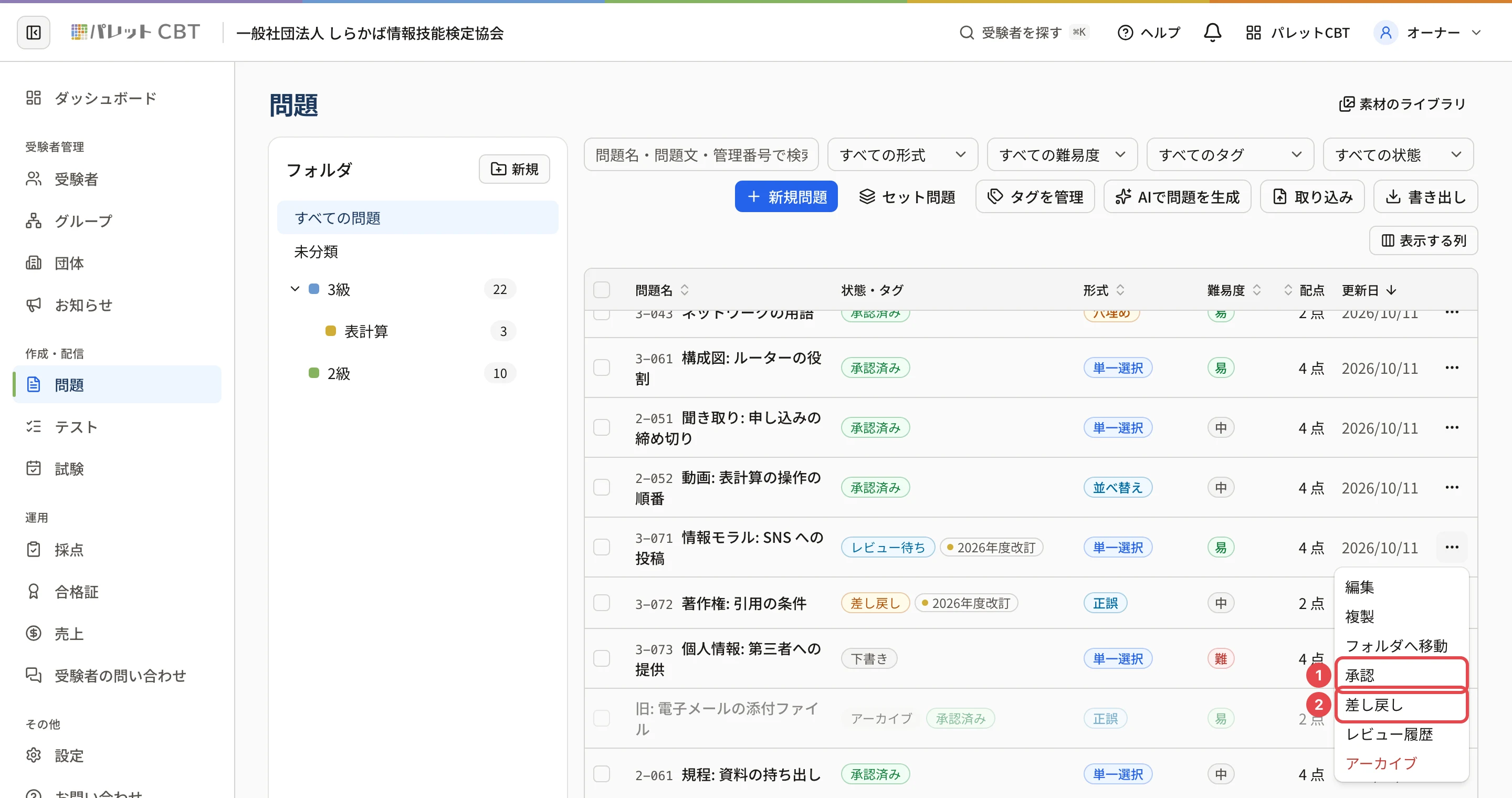
Task: Select checkbox for 2-051 聞き取り row
Action: [602, 428]
